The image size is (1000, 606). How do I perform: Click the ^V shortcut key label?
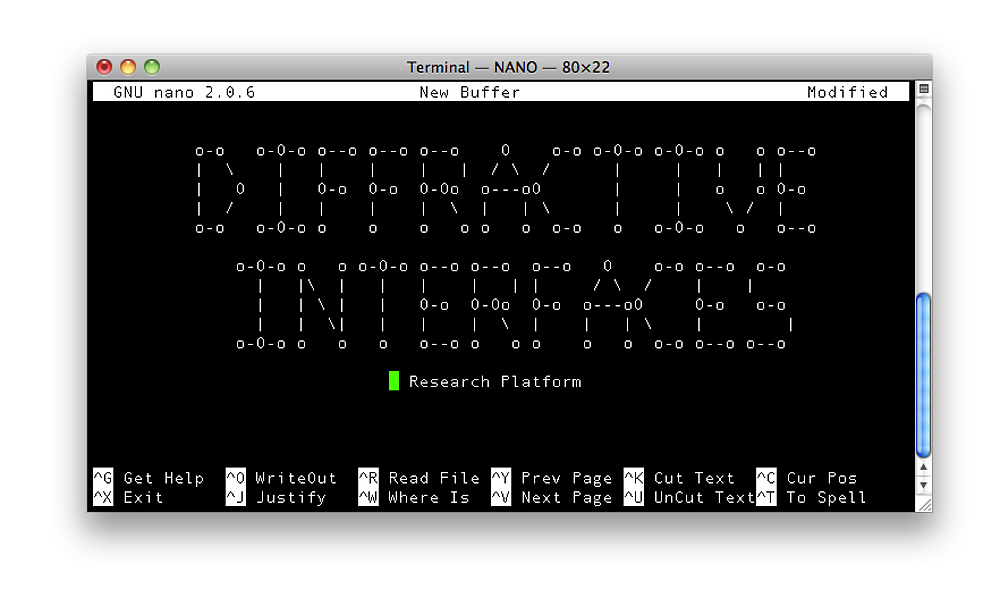point(501,497)
